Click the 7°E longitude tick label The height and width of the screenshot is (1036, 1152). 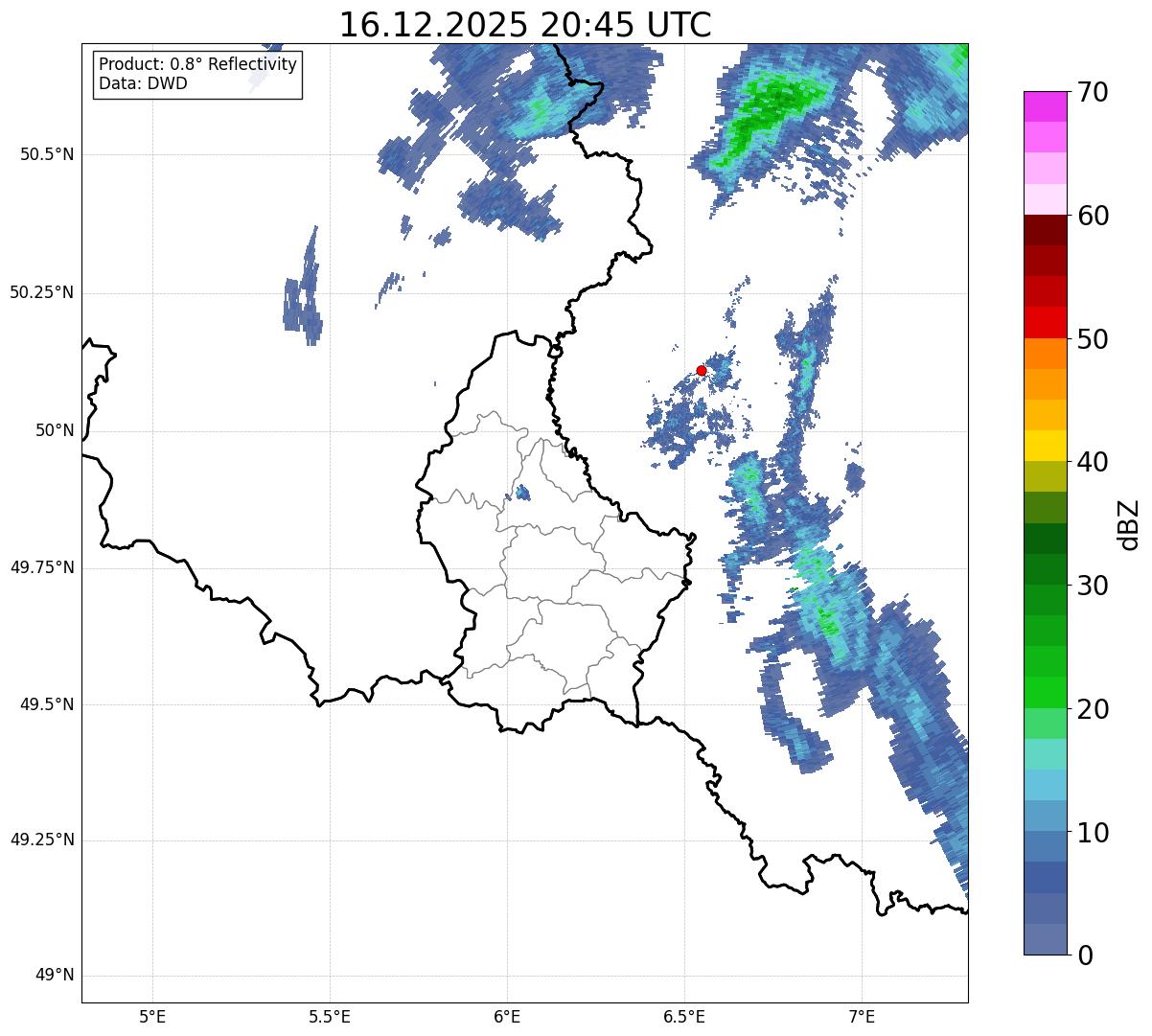862,1015
